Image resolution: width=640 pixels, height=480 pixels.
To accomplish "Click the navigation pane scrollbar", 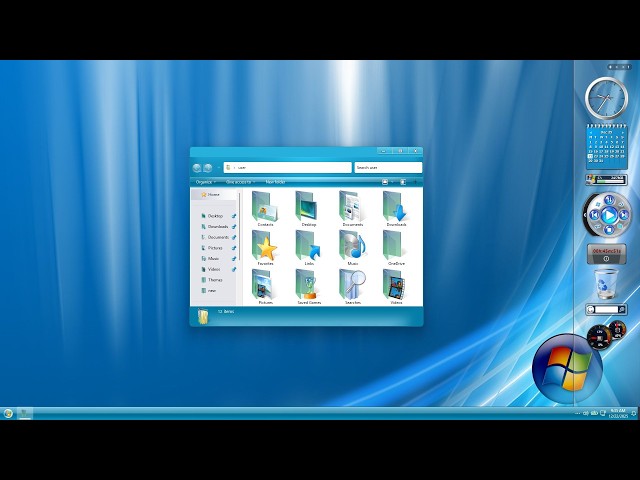I will [x=240, y=227].
